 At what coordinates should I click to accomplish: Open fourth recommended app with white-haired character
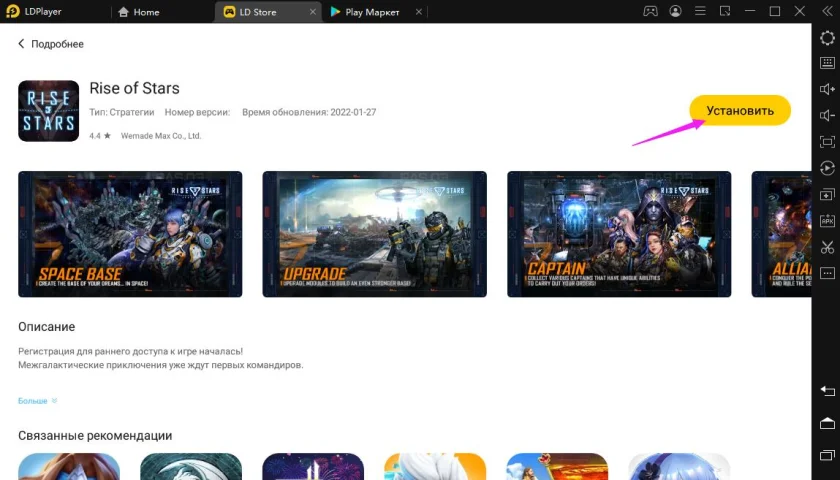435,467
